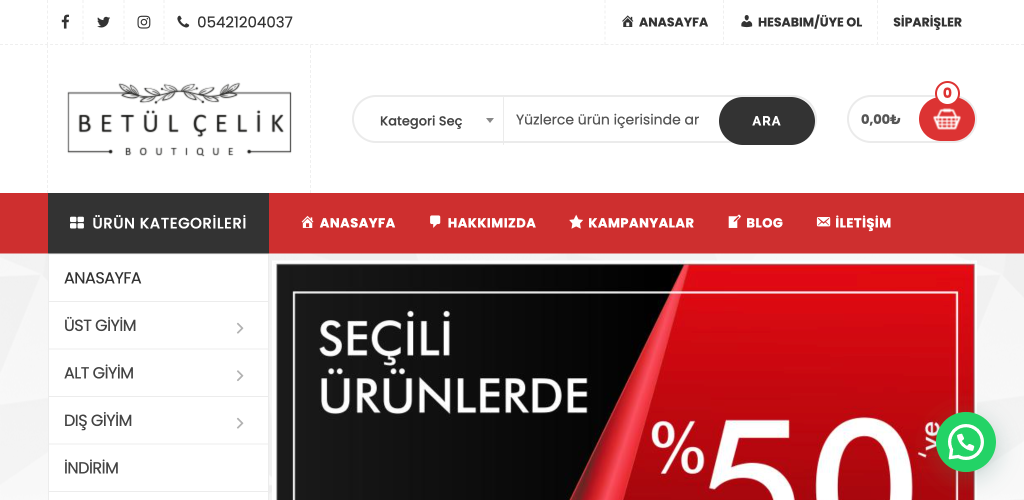Click the phone icon beside 05421204037
1024x500 pixels.
[x=183, y=22]
